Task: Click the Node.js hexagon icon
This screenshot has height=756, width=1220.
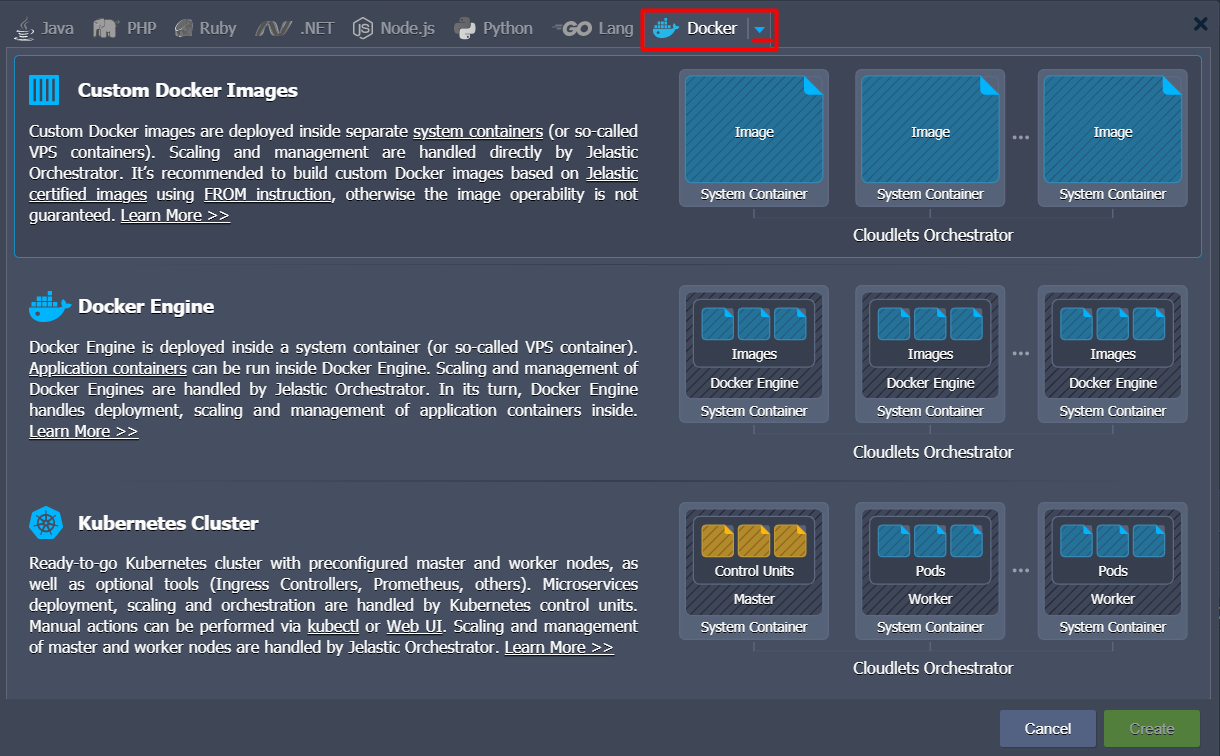Action: coord(362,28)
